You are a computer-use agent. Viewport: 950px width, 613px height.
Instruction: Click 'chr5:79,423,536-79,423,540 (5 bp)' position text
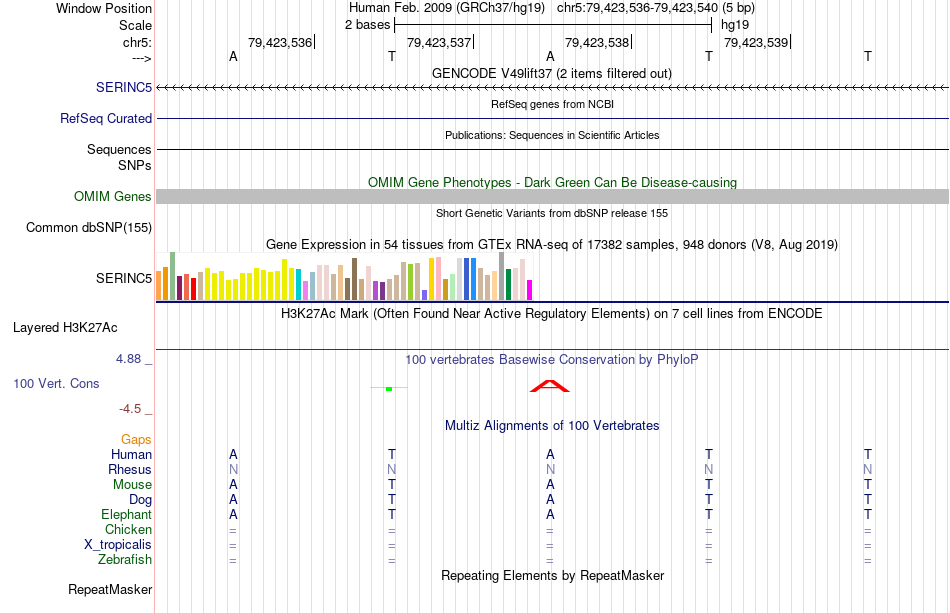pos(656,8)
